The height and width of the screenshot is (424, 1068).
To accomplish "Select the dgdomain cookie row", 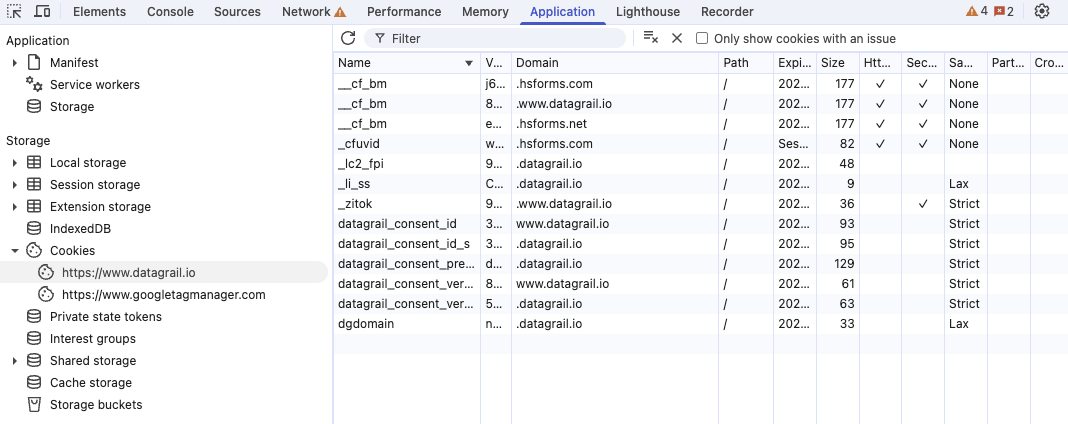I will coord(366,324).
